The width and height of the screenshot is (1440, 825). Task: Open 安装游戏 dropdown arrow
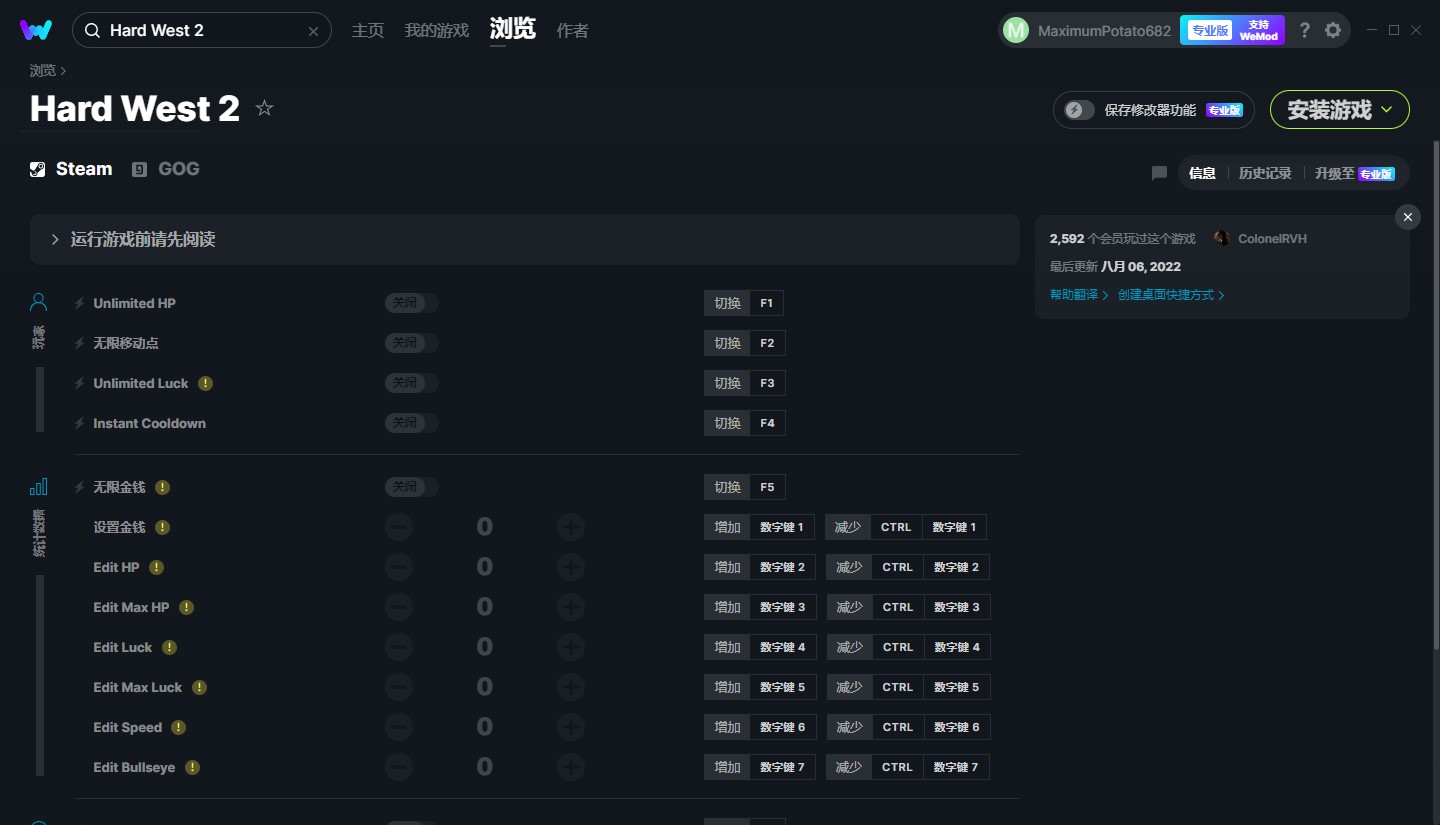1387,110
